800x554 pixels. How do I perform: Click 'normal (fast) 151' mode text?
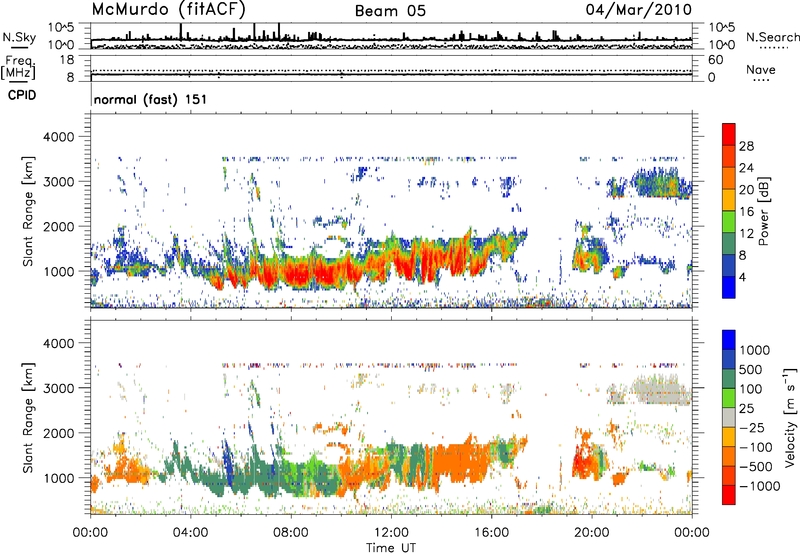pyautogui.click(x=151, y=99)
